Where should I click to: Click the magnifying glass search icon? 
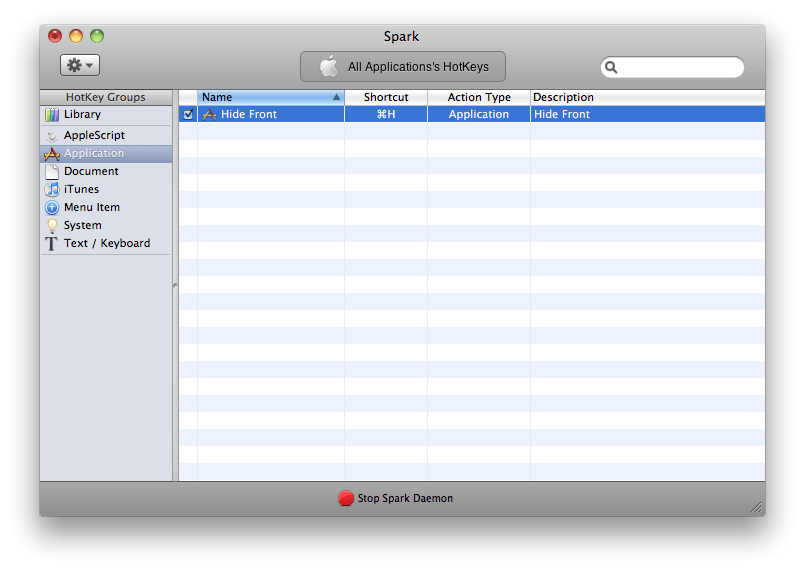611,67
